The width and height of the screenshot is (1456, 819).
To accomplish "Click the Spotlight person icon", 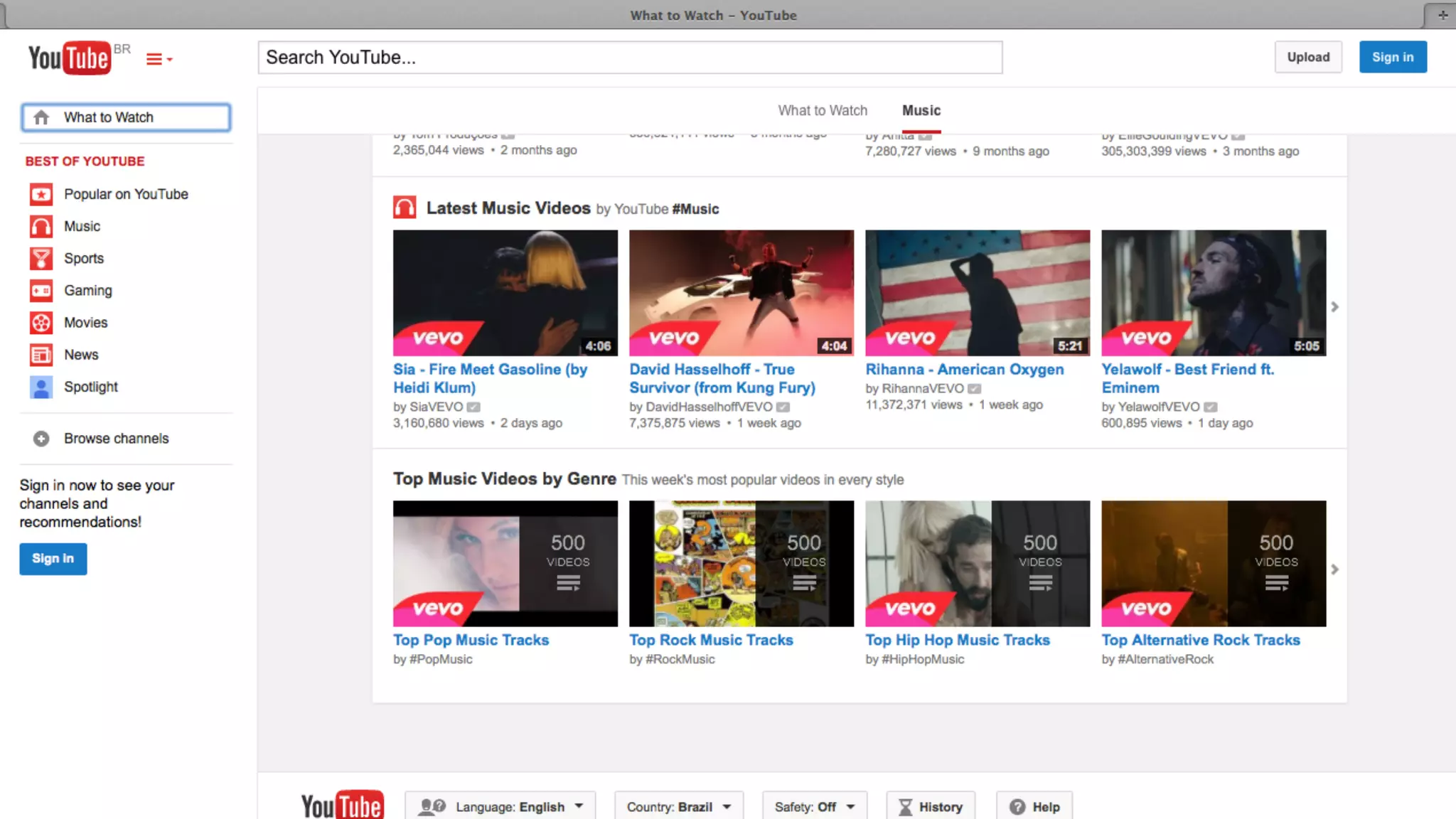I will [41, 387].
